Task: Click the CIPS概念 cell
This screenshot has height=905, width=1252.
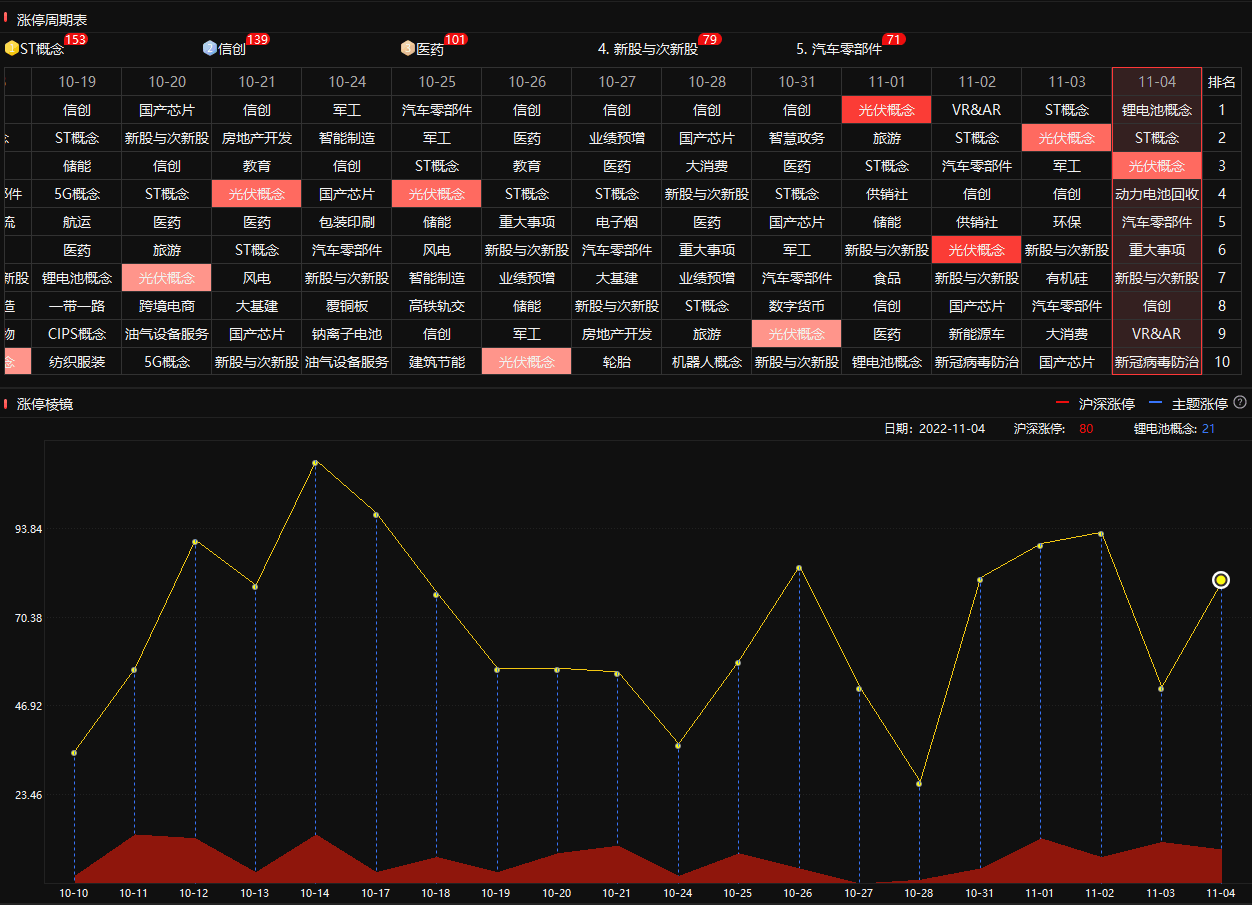Action: 77,334
